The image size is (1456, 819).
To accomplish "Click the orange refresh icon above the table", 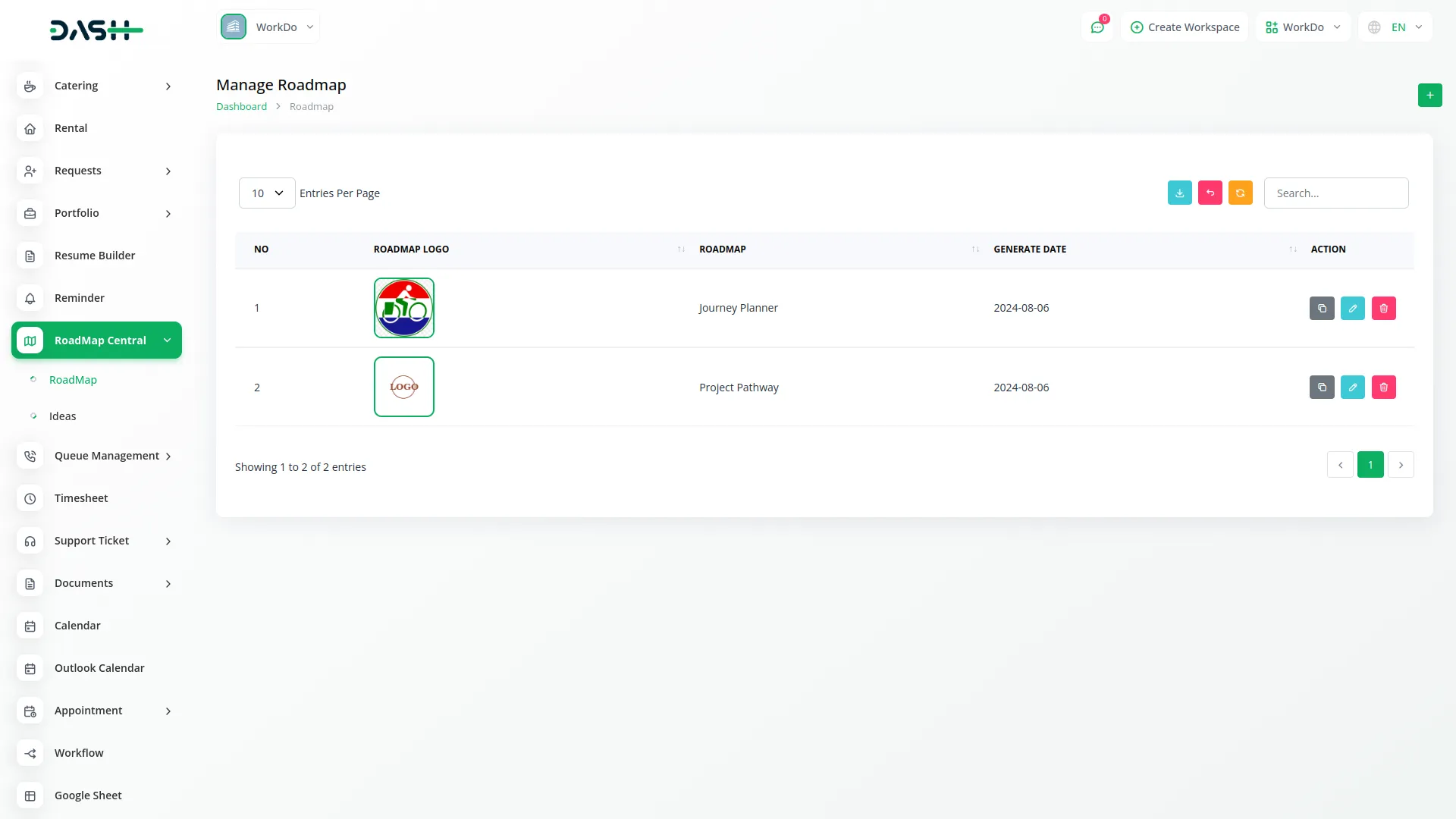I will pyautogui.click(x=1240, y=193).
